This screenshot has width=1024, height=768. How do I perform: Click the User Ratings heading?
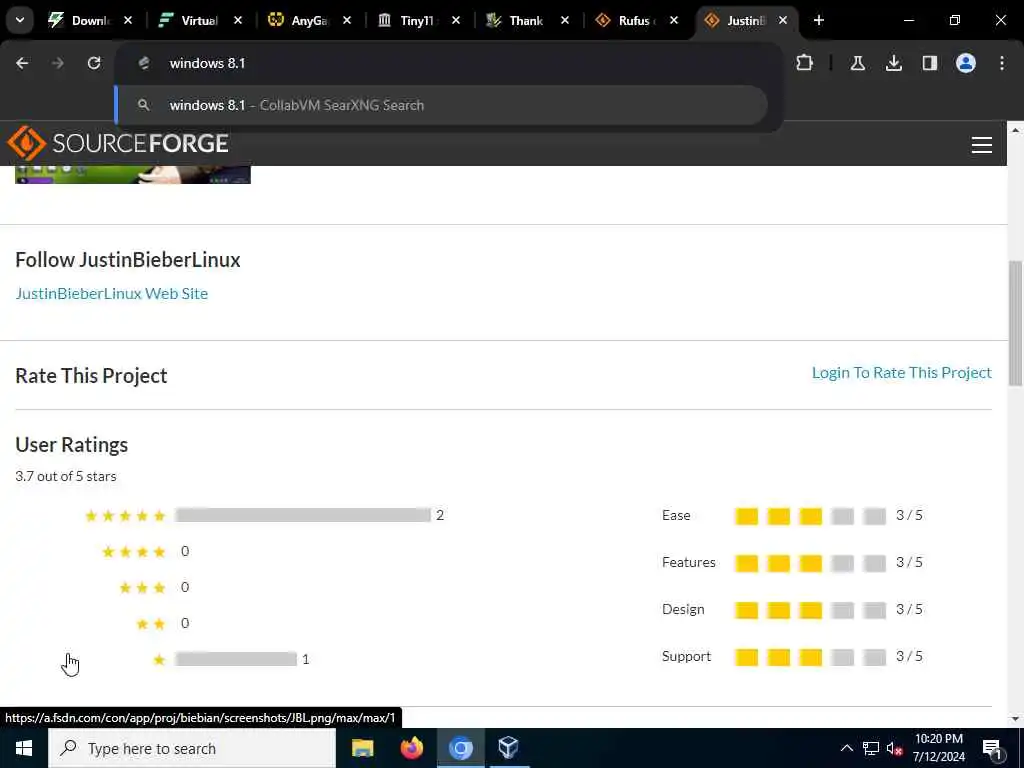[x=72, y=445]
